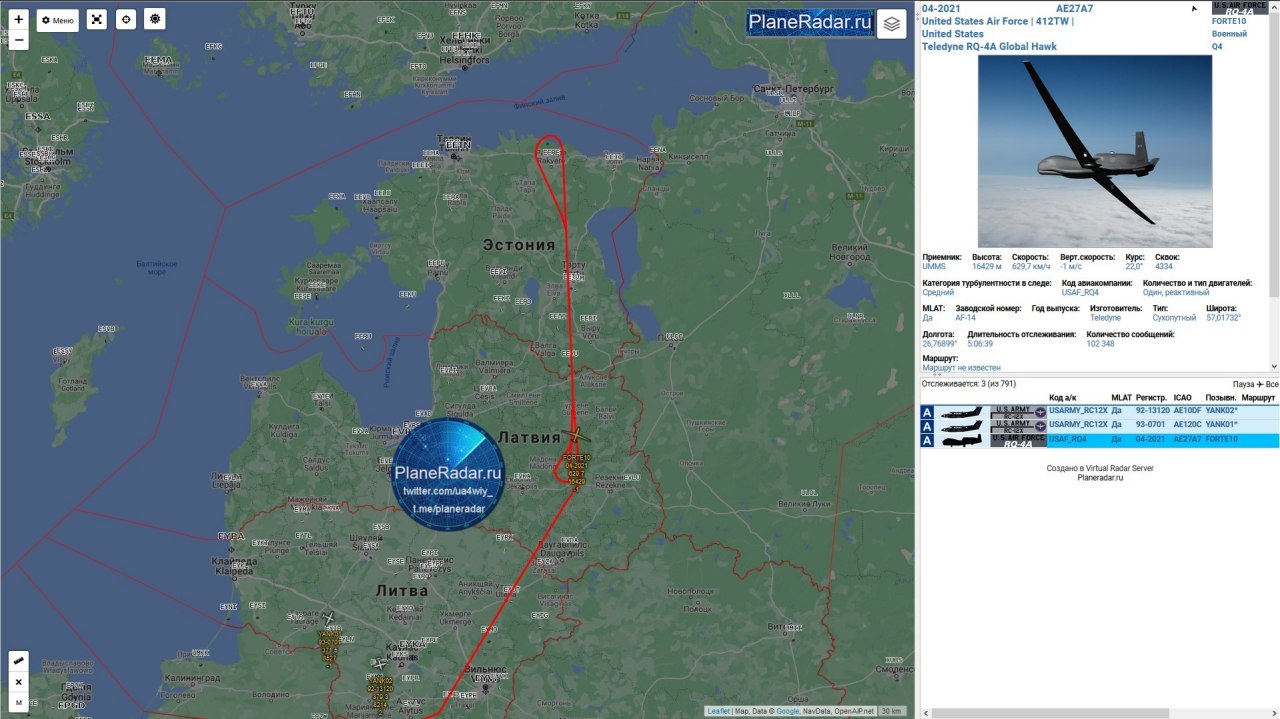Click the Все aircraft link

pos(1272,384)
